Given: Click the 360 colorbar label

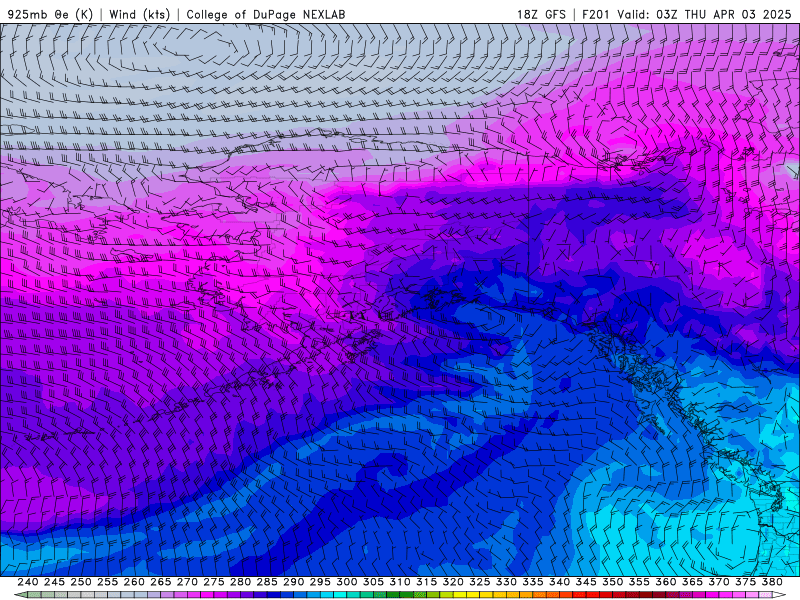Looking at the screenshot, I should coord(666,582).
